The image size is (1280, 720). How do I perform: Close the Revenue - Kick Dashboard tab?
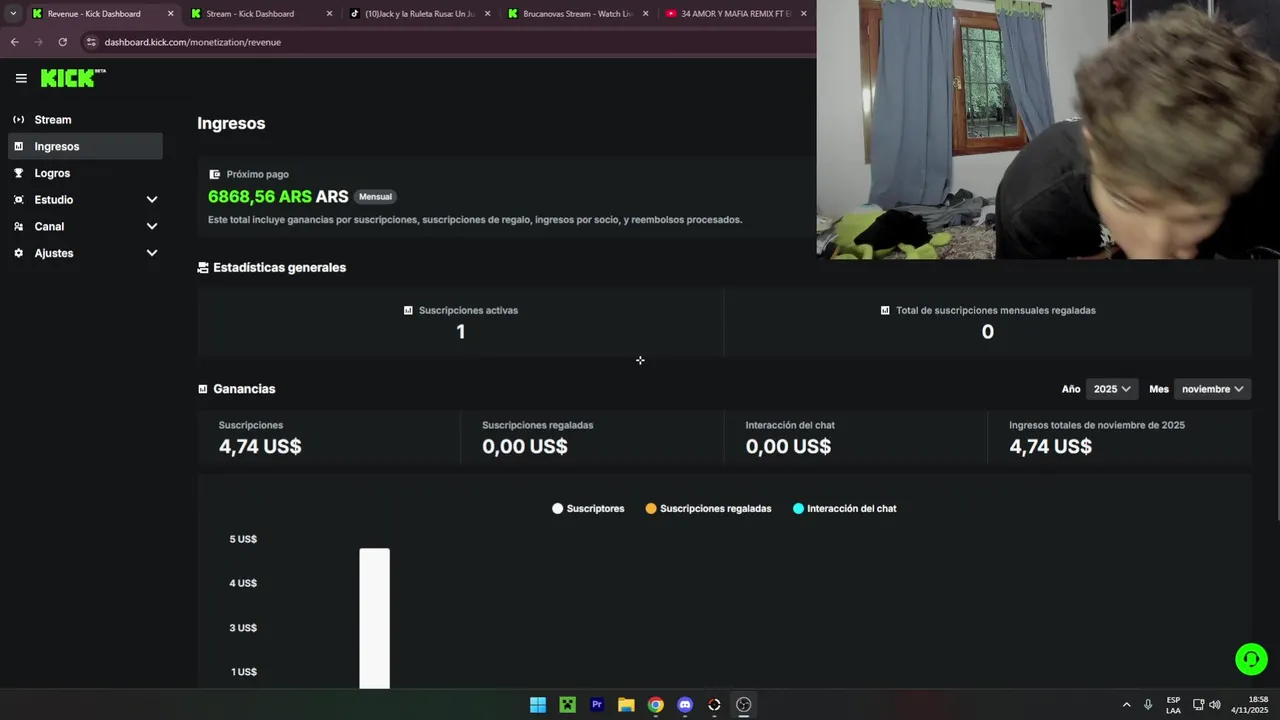tap(170, 14)
